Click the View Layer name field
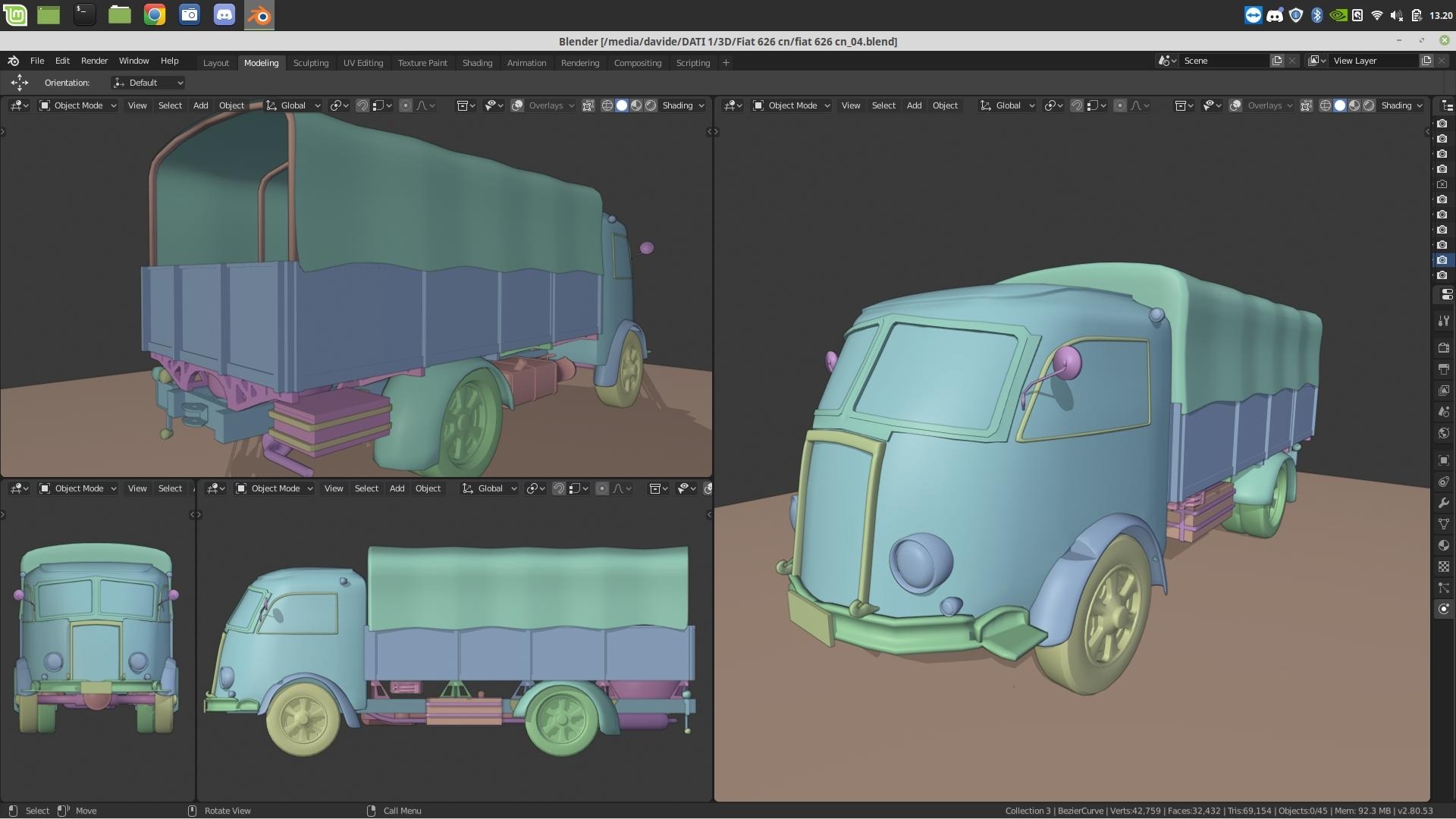 (1373, 61)
